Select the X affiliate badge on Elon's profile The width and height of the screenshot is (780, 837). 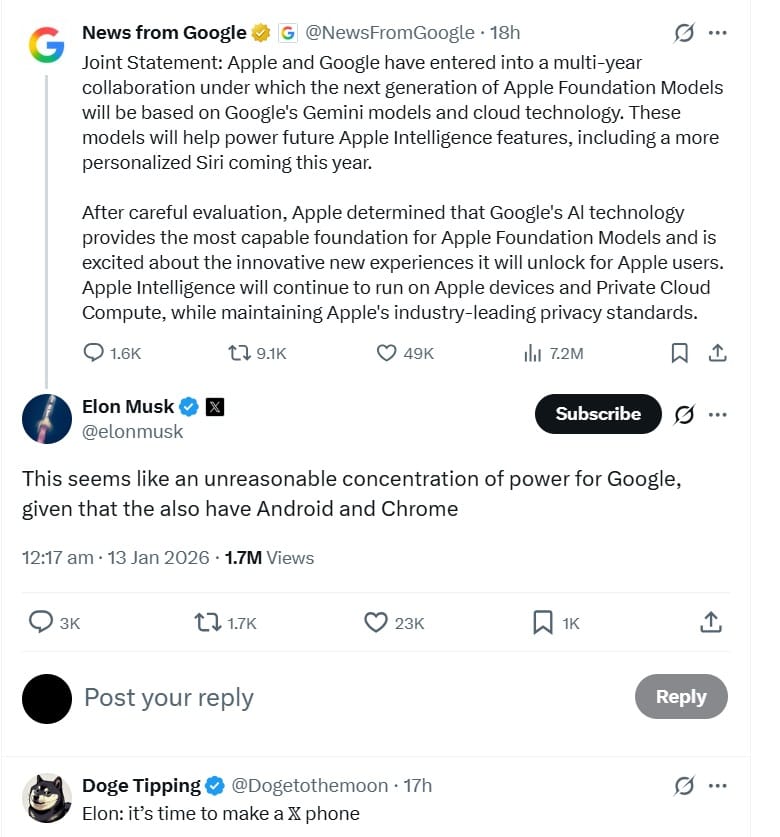[215, 406]
